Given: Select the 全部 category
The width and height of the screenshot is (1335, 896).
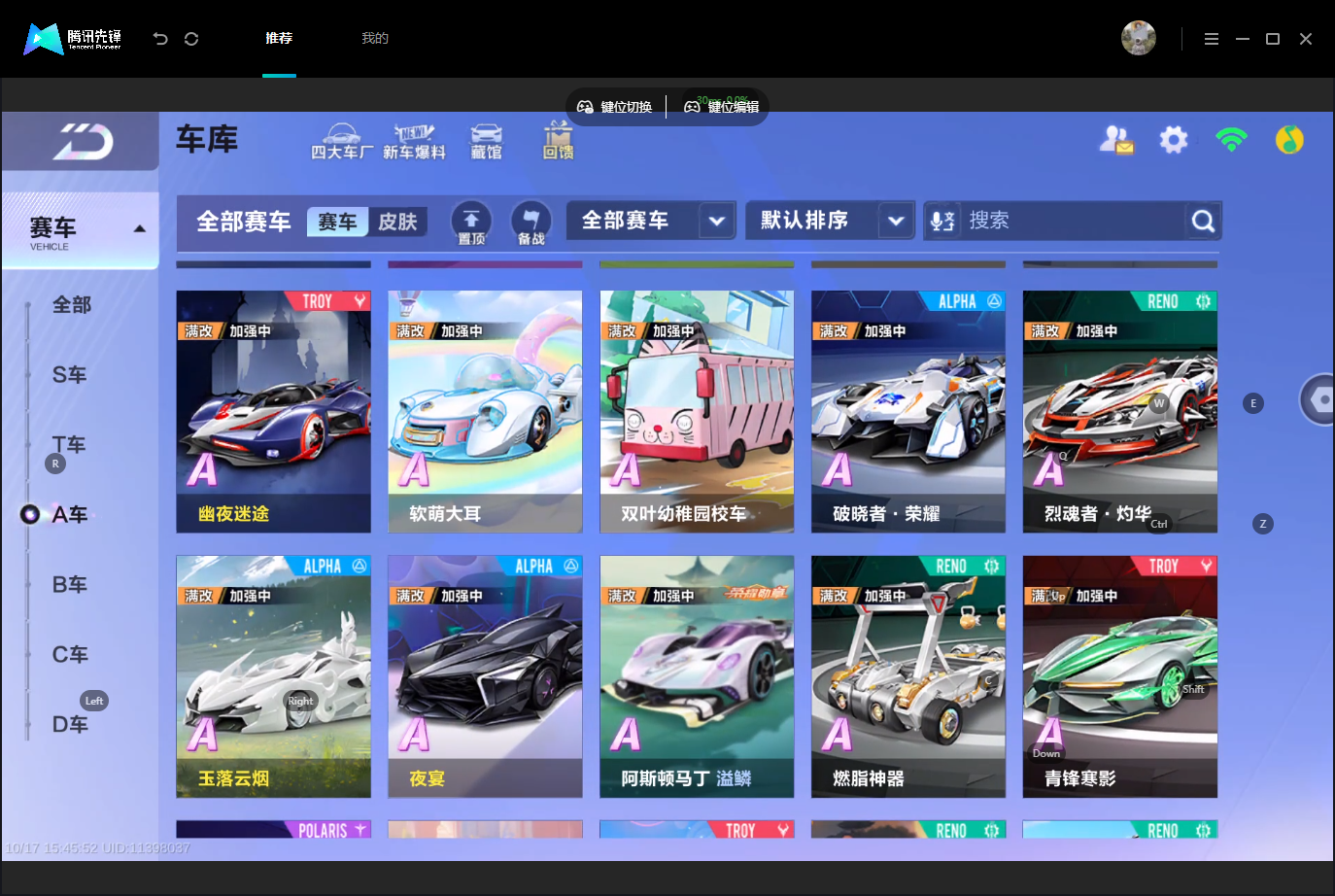Looking at the screenshot, I should click(x=72, y=305).
